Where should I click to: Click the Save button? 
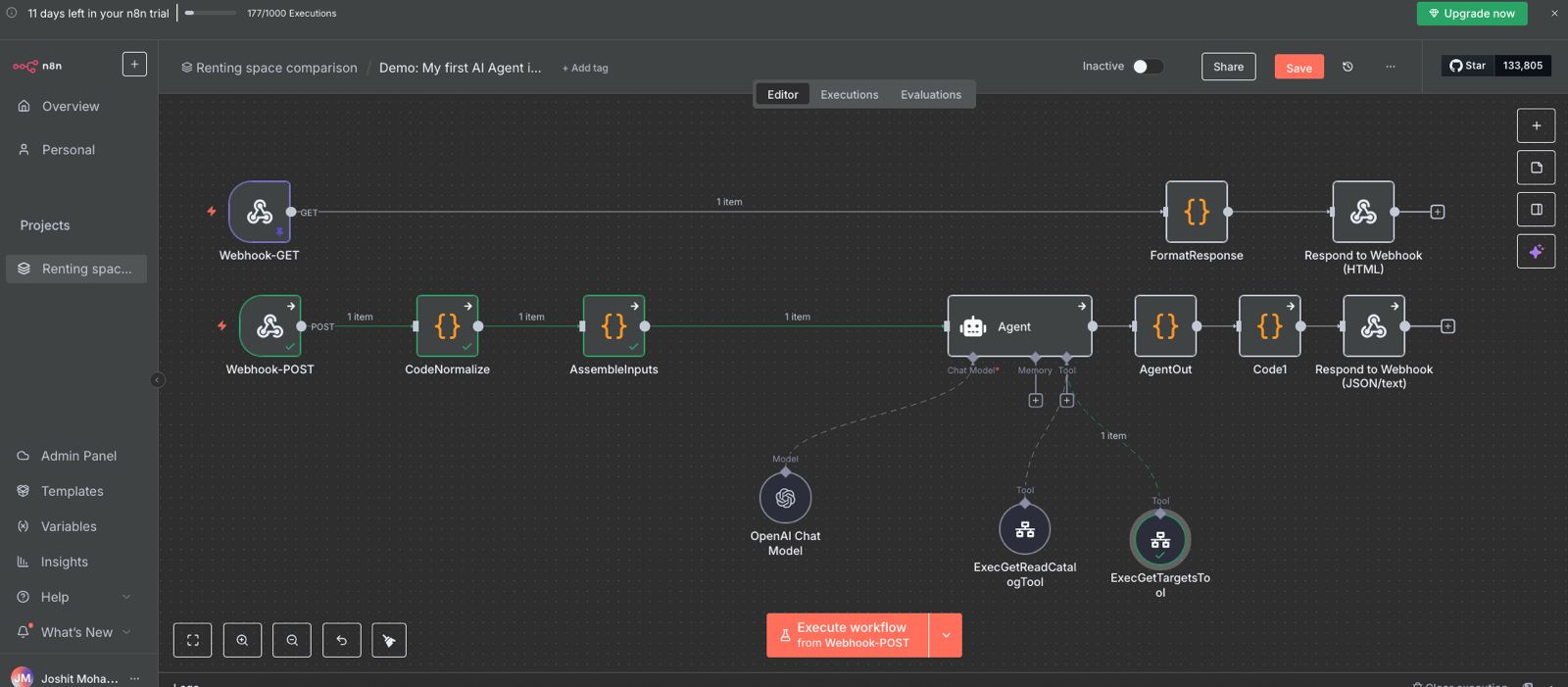(1298, 67)
